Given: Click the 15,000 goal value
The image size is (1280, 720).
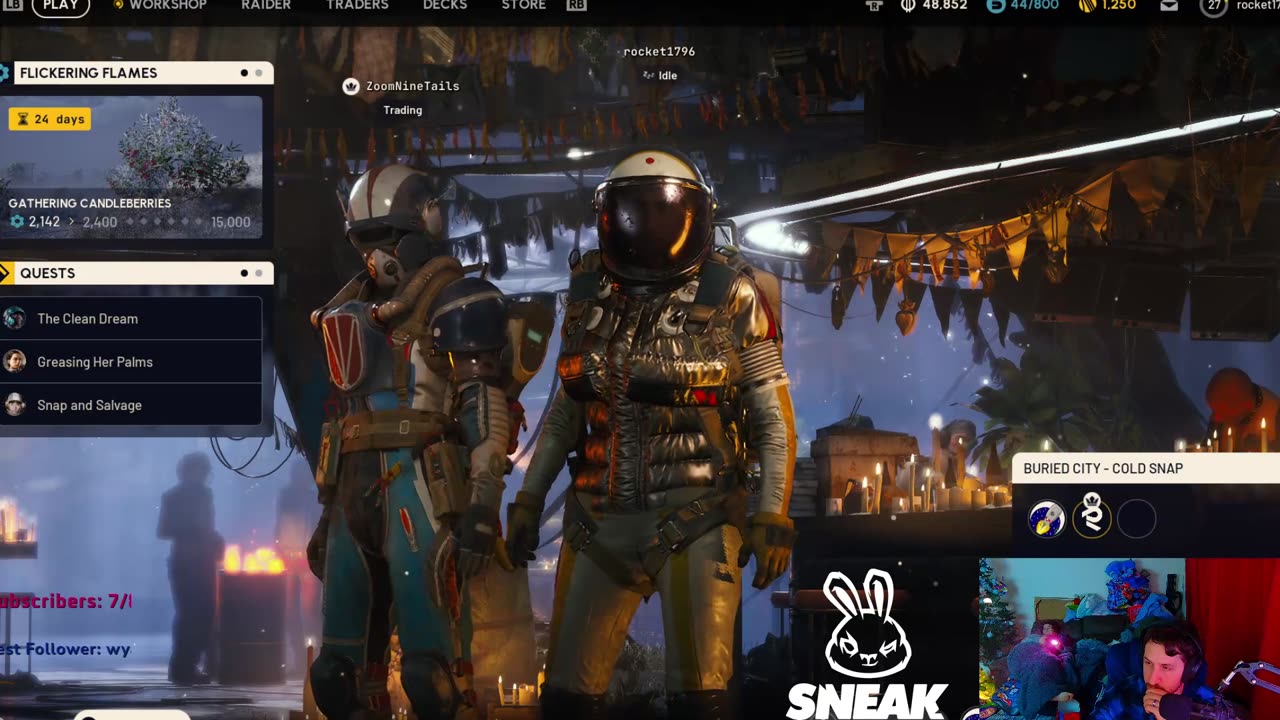Looking at the screenshot, I should pos(231,222).
